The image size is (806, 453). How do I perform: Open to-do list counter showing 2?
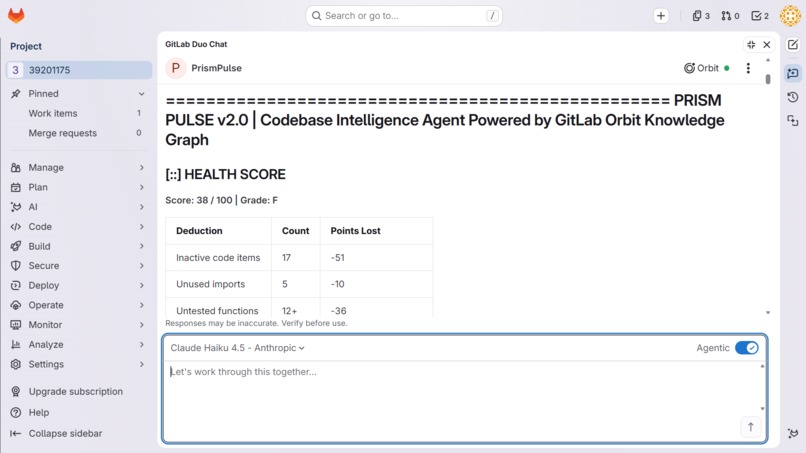[x=760, y=16]
